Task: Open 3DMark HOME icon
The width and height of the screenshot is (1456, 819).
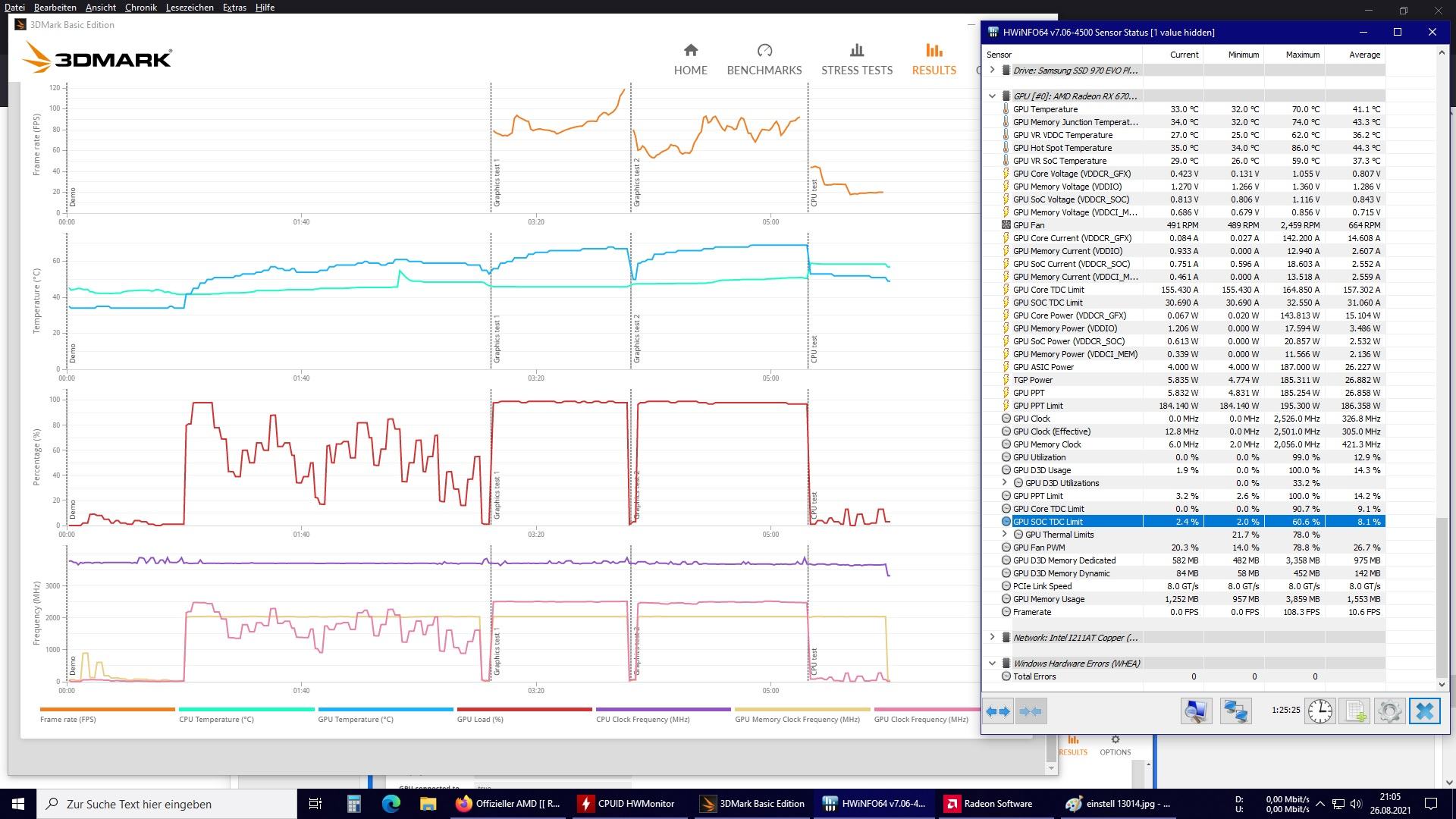Action: point(690,50)
